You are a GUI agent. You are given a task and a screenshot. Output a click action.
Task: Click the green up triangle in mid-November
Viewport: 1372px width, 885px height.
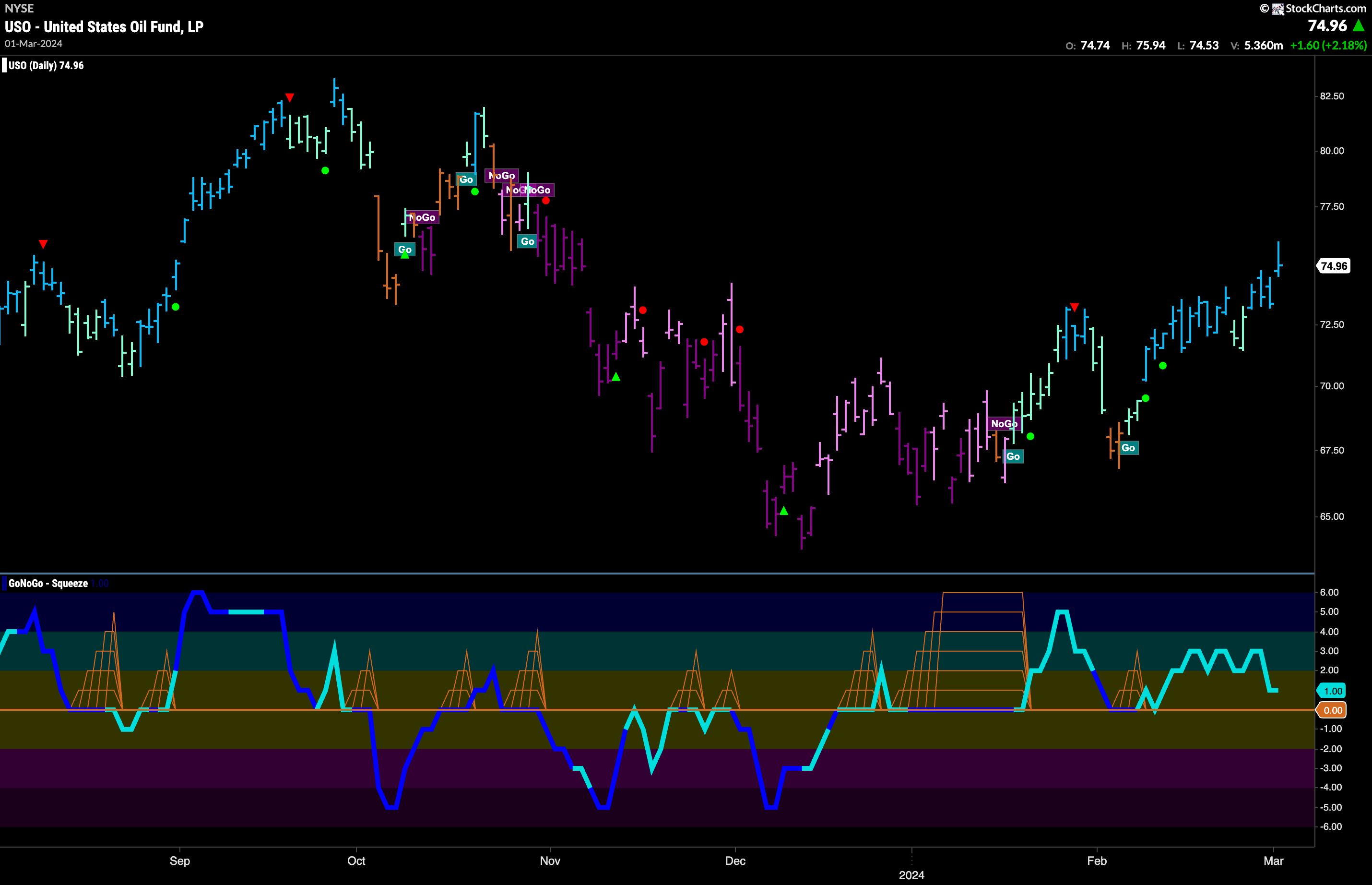click(x=615, y=377)
